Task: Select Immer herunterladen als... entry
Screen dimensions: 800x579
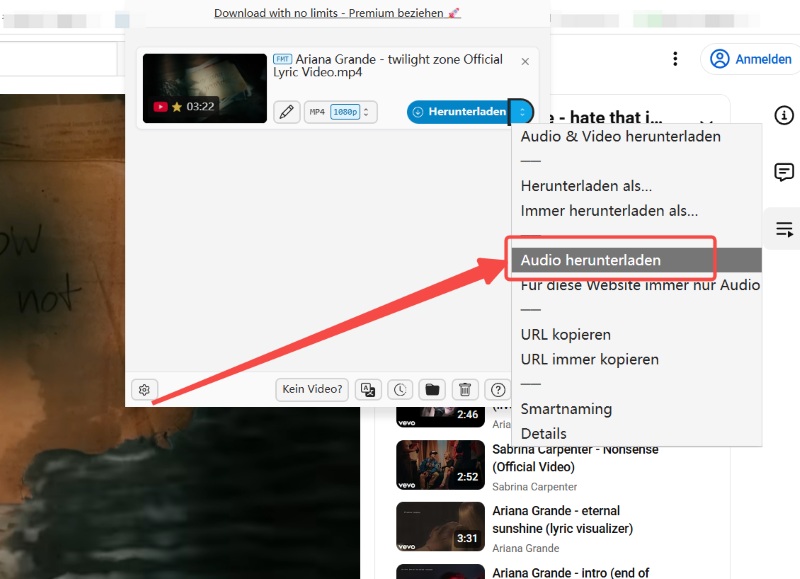Action: 609,211
